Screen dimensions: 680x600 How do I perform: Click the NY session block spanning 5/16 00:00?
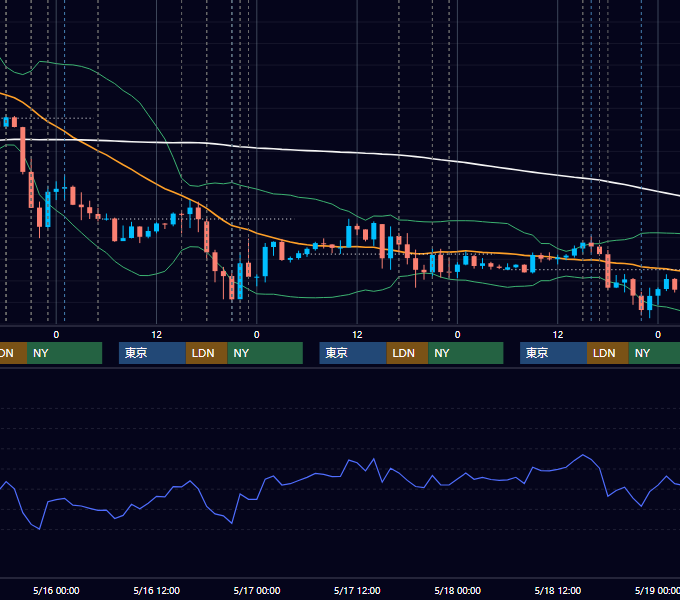65,353
